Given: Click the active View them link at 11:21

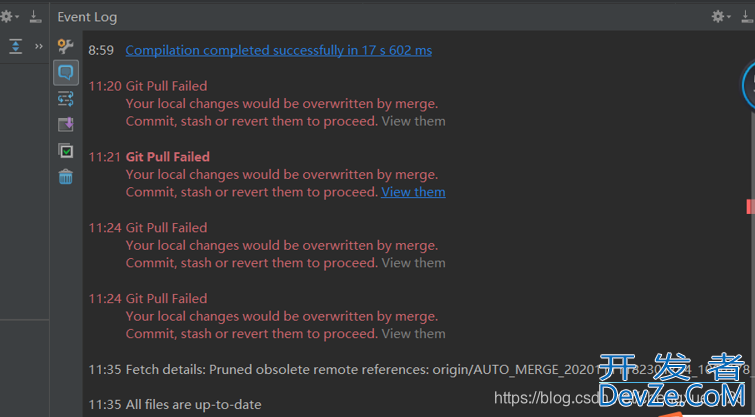Looking at the screenshot, I should coord(413,192).
